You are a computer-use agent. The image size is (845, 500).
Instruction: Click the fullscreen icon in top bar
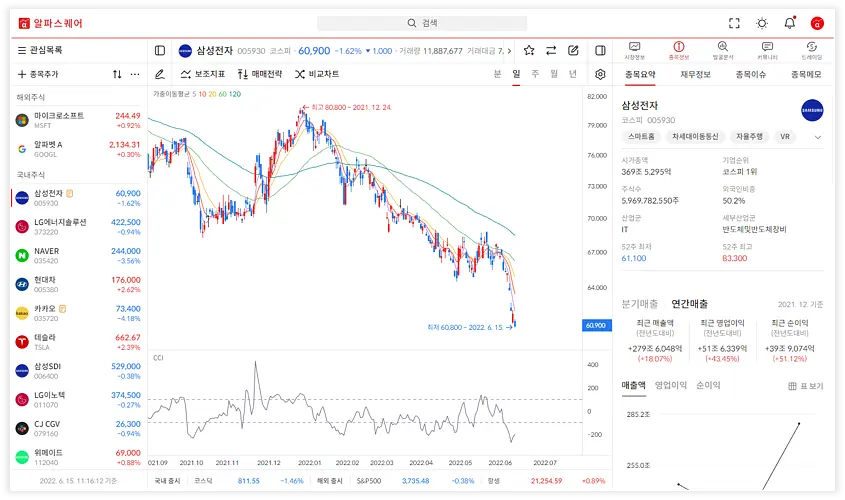pos(734,23)
